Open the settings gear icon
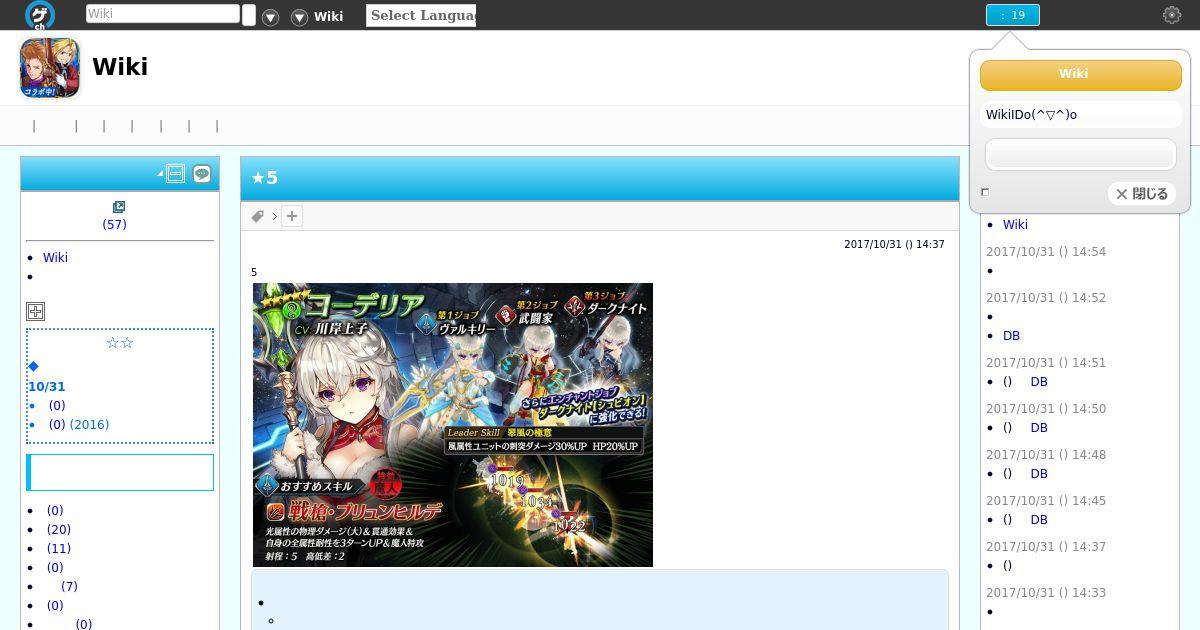The width and height of the screenshot is (1200, 630). coord(1172,15)
